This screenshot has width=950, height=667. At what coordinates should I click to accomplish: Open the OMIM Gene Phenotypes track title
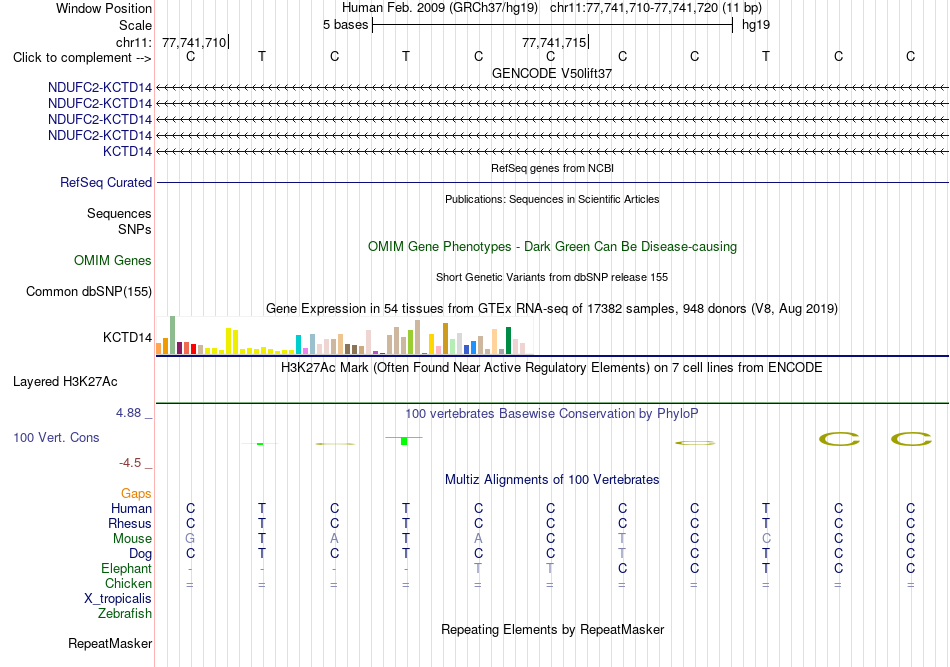[552, 247]
